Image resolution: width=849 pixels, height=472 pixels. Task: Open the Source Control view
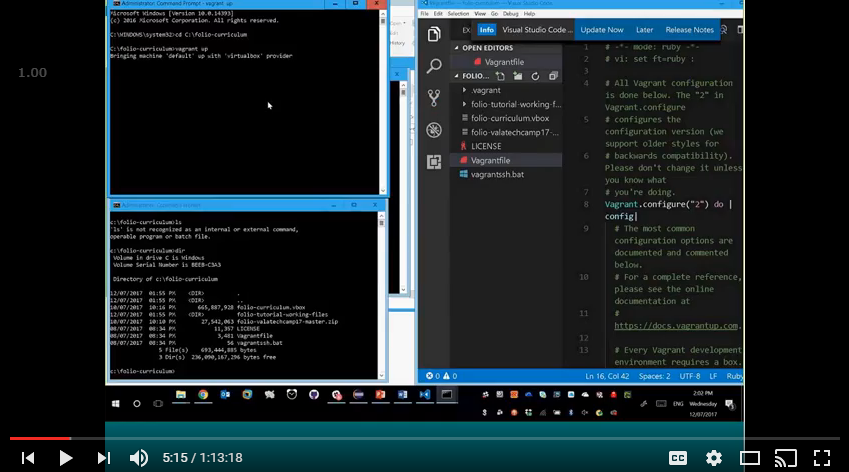pyautogui.click(x=434, y=98)
